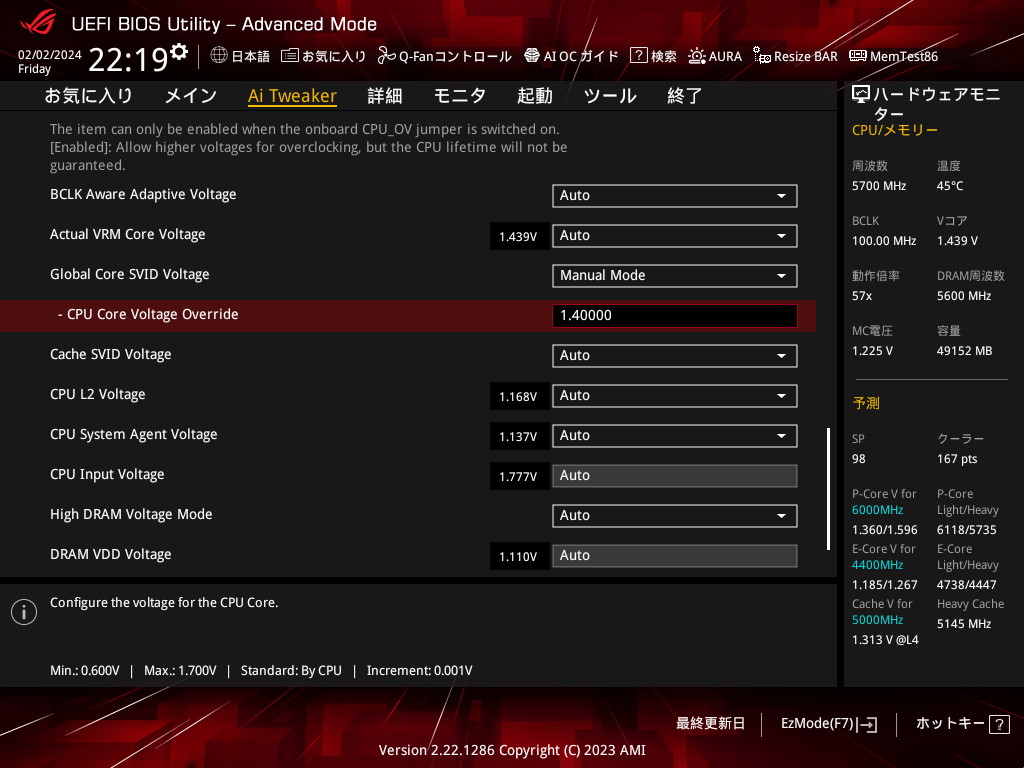Open Q-Fan control fan icon
The height and width of the screenshot is (768, 1024).
coord(386,56)
